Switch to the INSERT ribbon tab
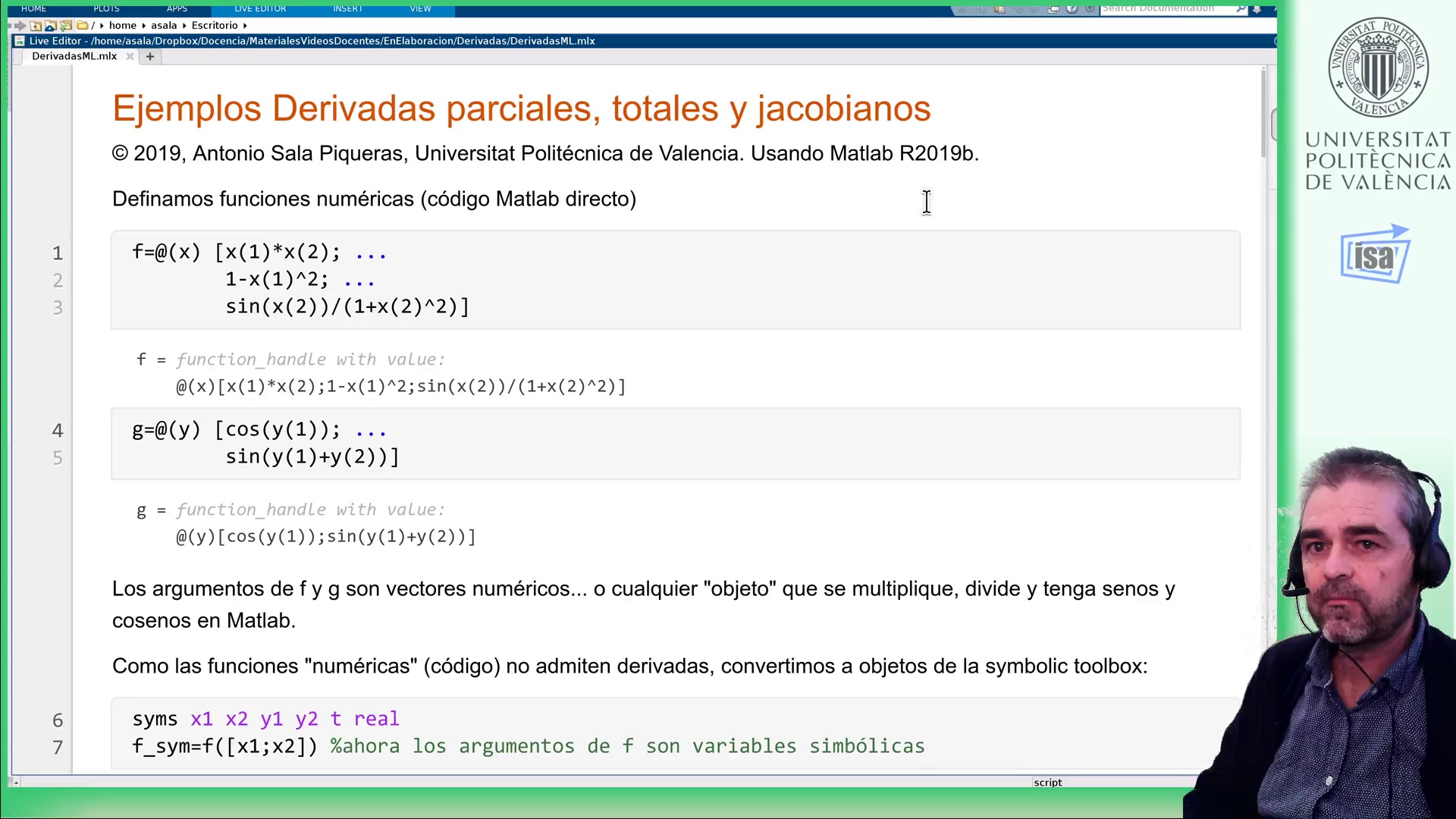1456x819 pixels. click(x=347, y=8)
